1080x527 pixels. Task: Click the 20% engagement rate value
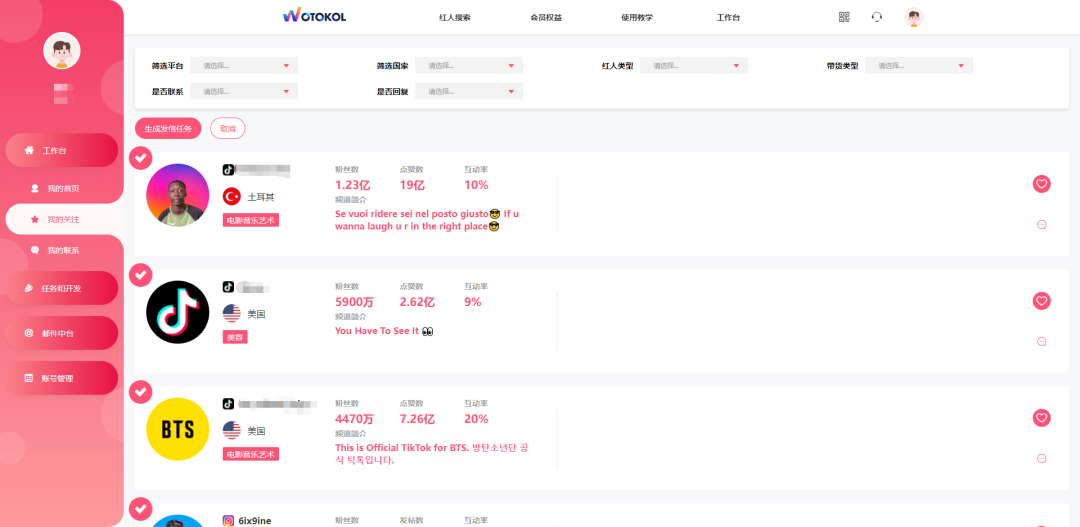pyautogui.click(x=476, y=419)
